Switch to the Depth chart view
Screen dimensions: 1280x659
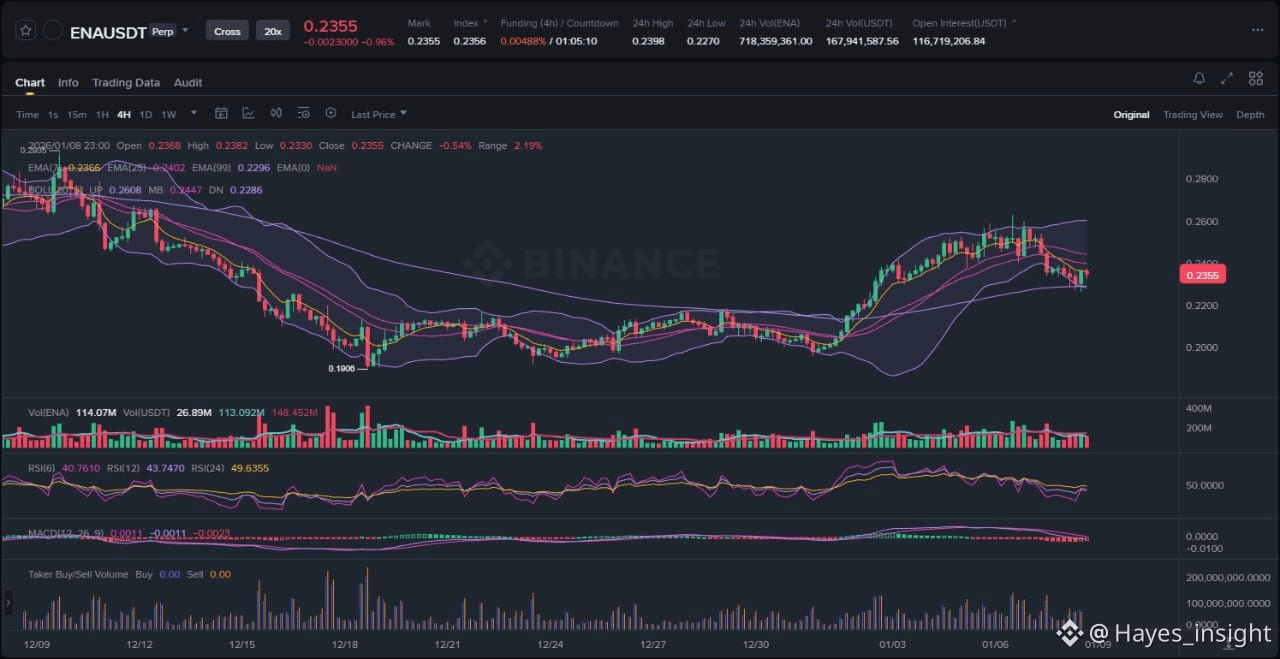coord(1250,115)
